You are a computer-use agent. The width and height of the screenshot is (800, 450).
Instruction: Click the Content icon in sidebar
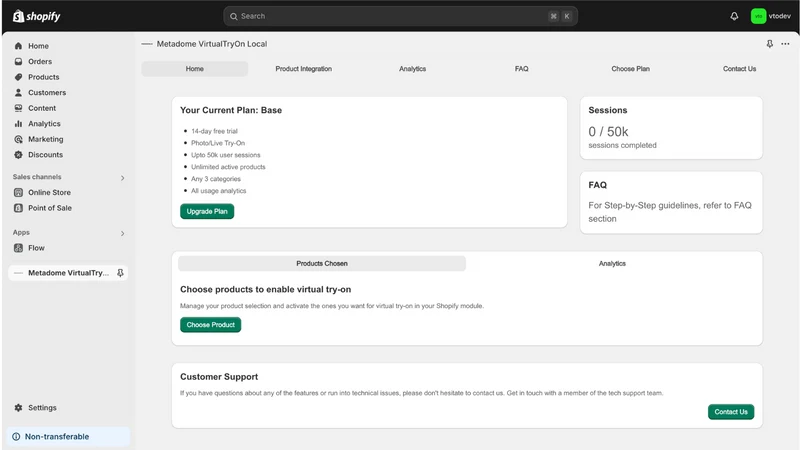click(18, 108)
